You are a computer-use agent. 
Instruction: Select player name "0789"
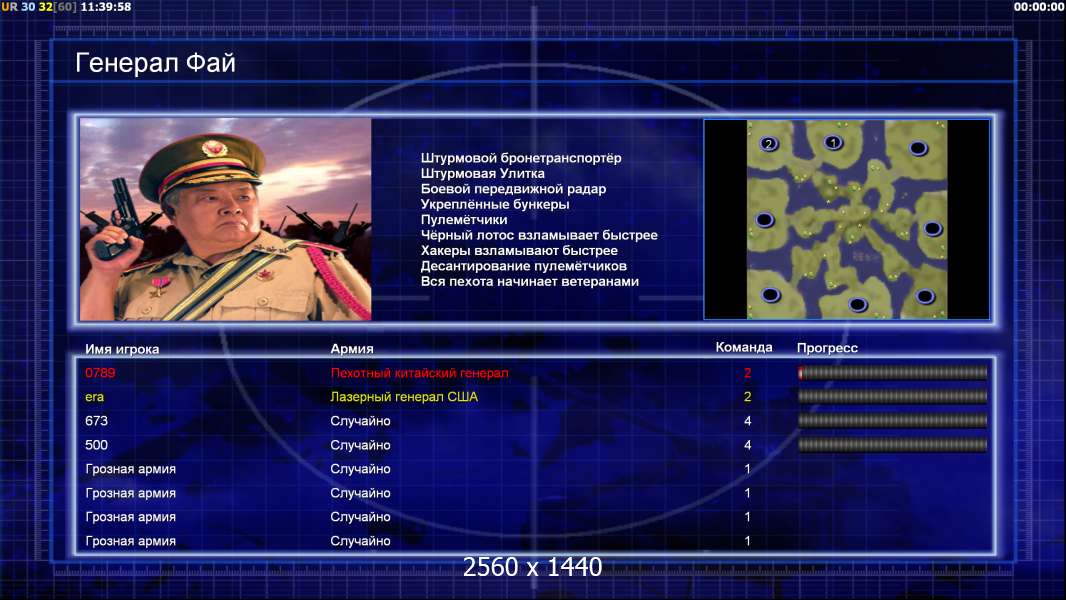pos(100,373)
